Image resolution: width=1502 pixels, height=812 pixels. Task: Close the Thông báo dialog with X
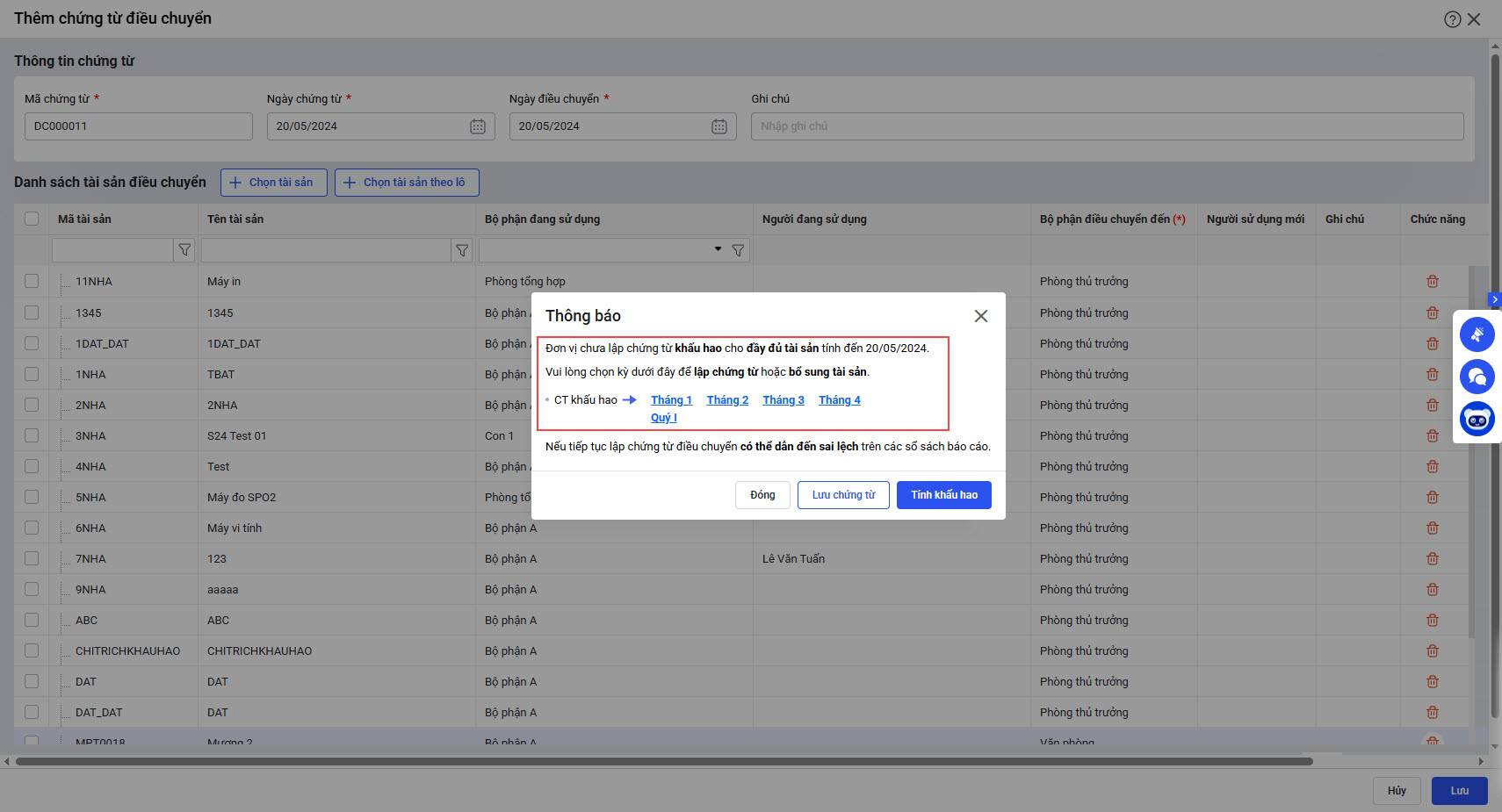[x=981, y=316]
